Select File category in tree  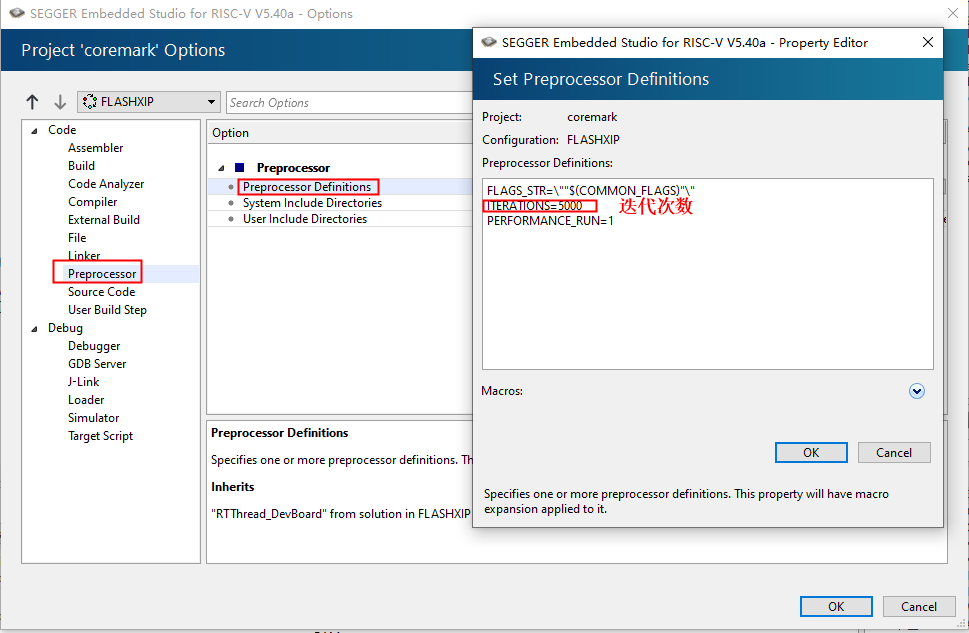pos(77,237)
